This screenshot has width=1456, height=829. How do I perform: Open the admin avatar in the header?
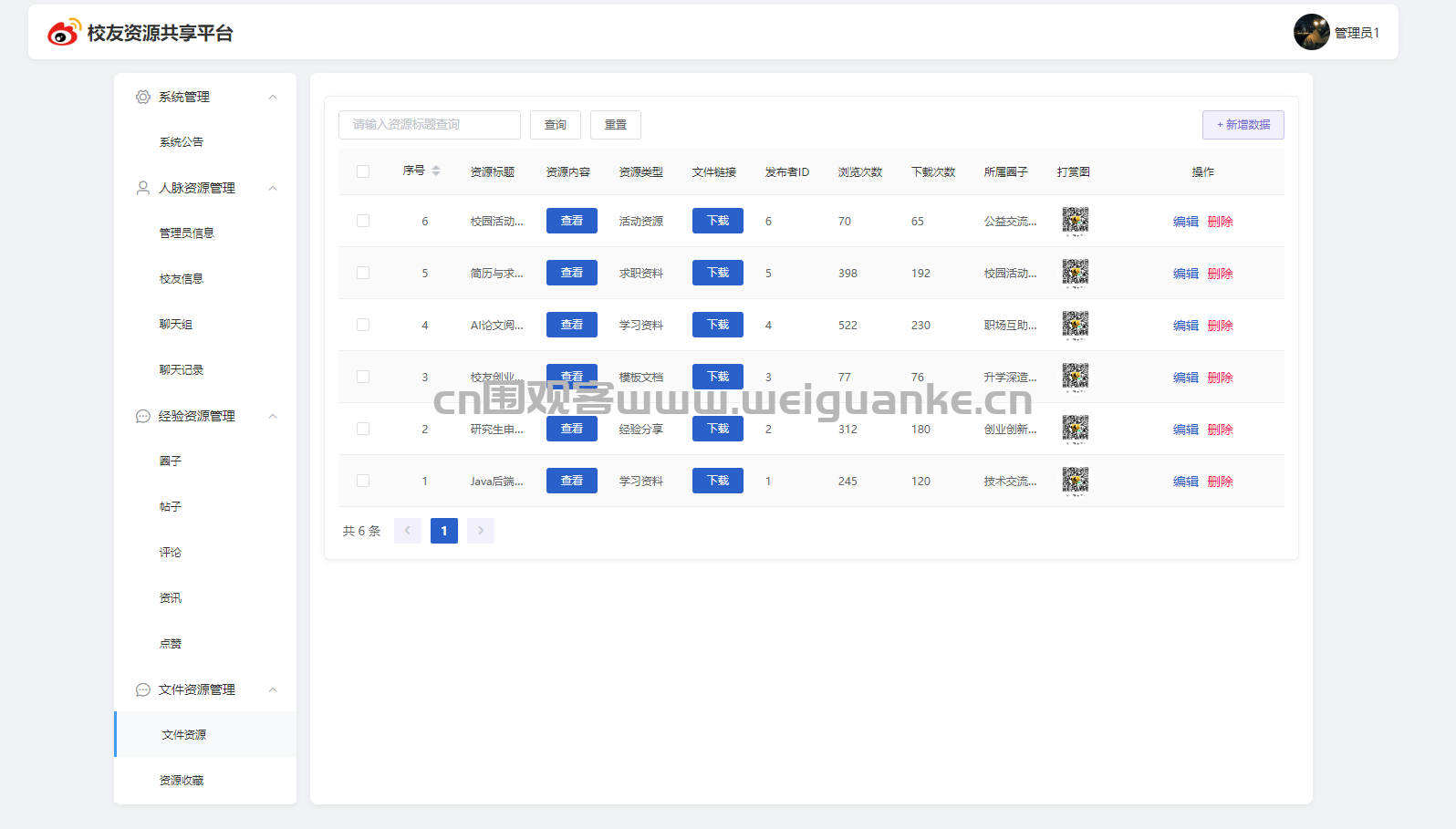click(x=1311, y=32)
